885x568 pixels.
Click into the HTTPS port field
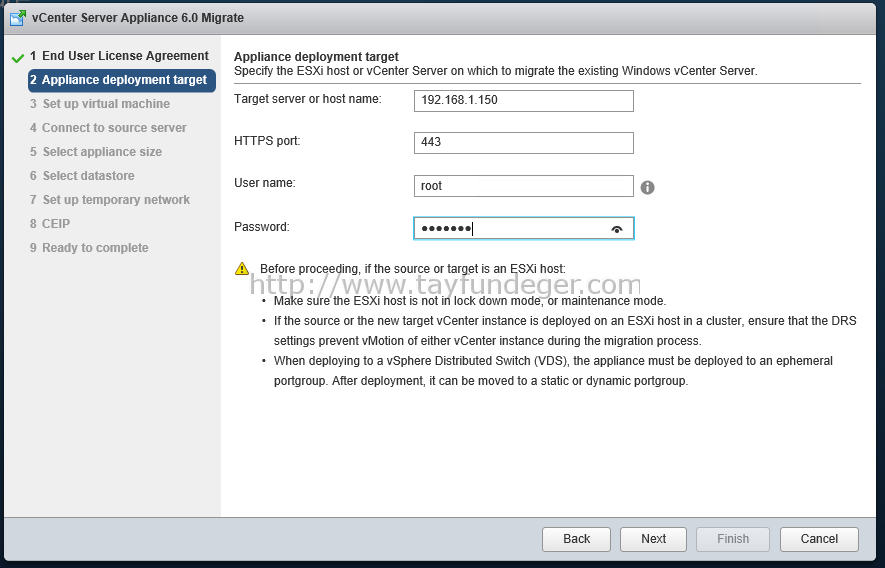point(524,143)
